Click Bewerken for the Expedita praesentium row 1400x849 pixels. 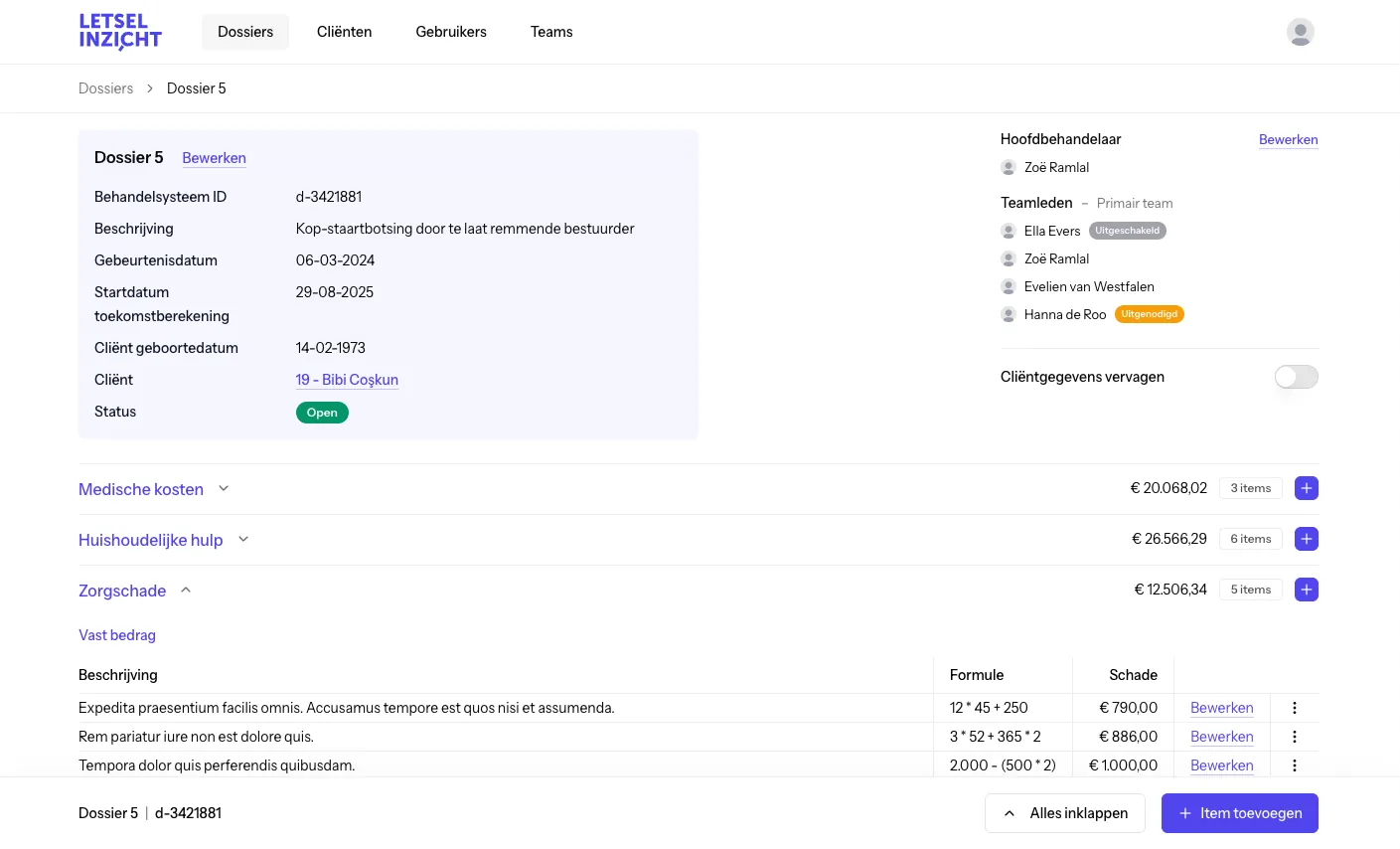[1222, 708]
